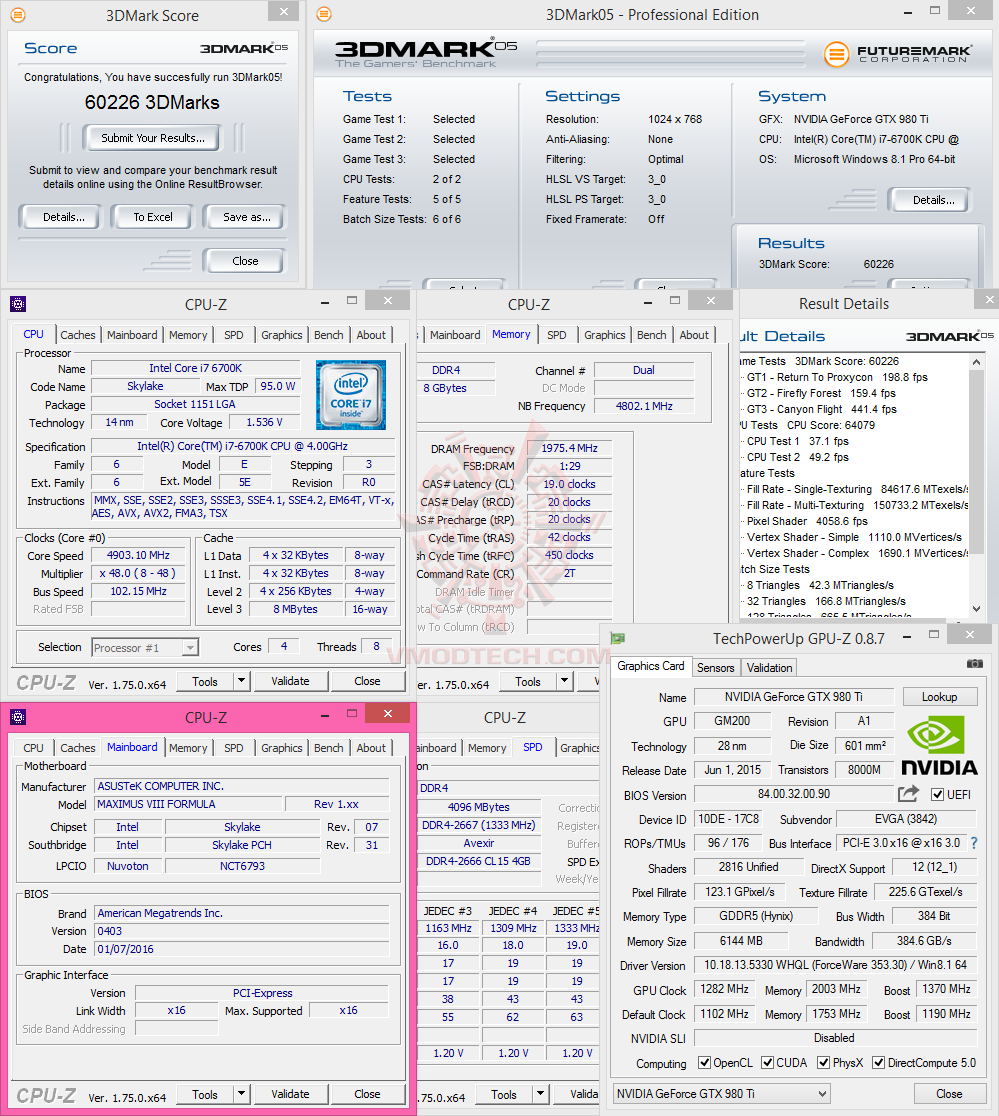Click the chip icon of the pink Mainboard CPU-Z window
The height and width of the screenshot is (1116, 999).
(x=18, y=717)
